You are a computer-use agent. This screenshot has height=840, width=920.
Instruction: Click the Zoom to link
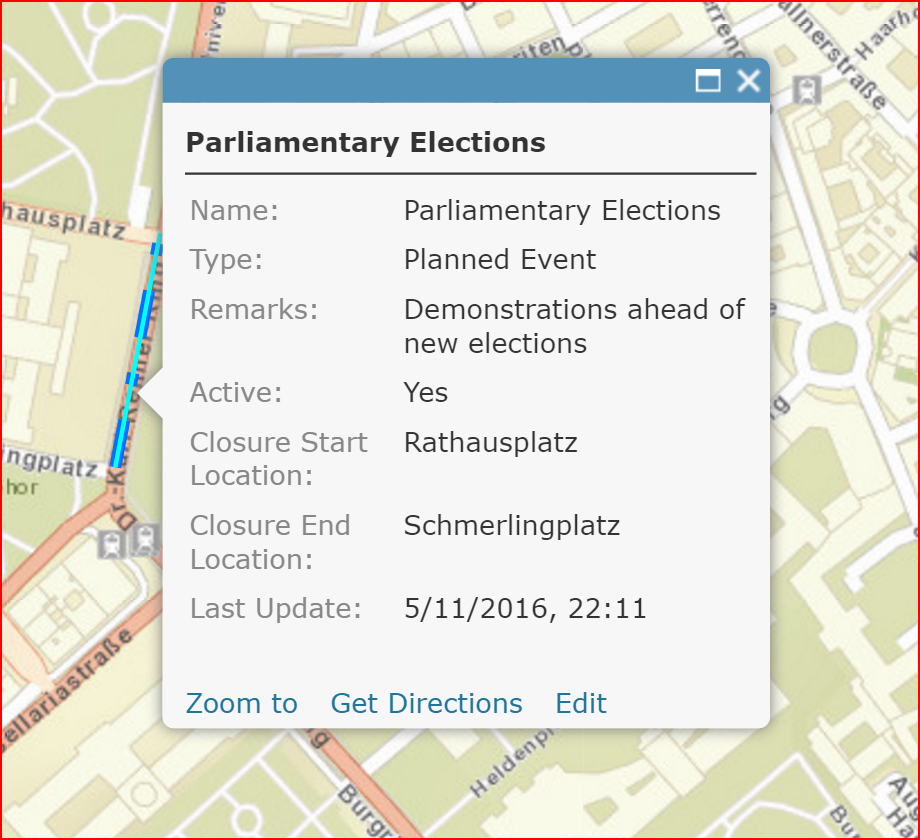click(x=242, y=703)
